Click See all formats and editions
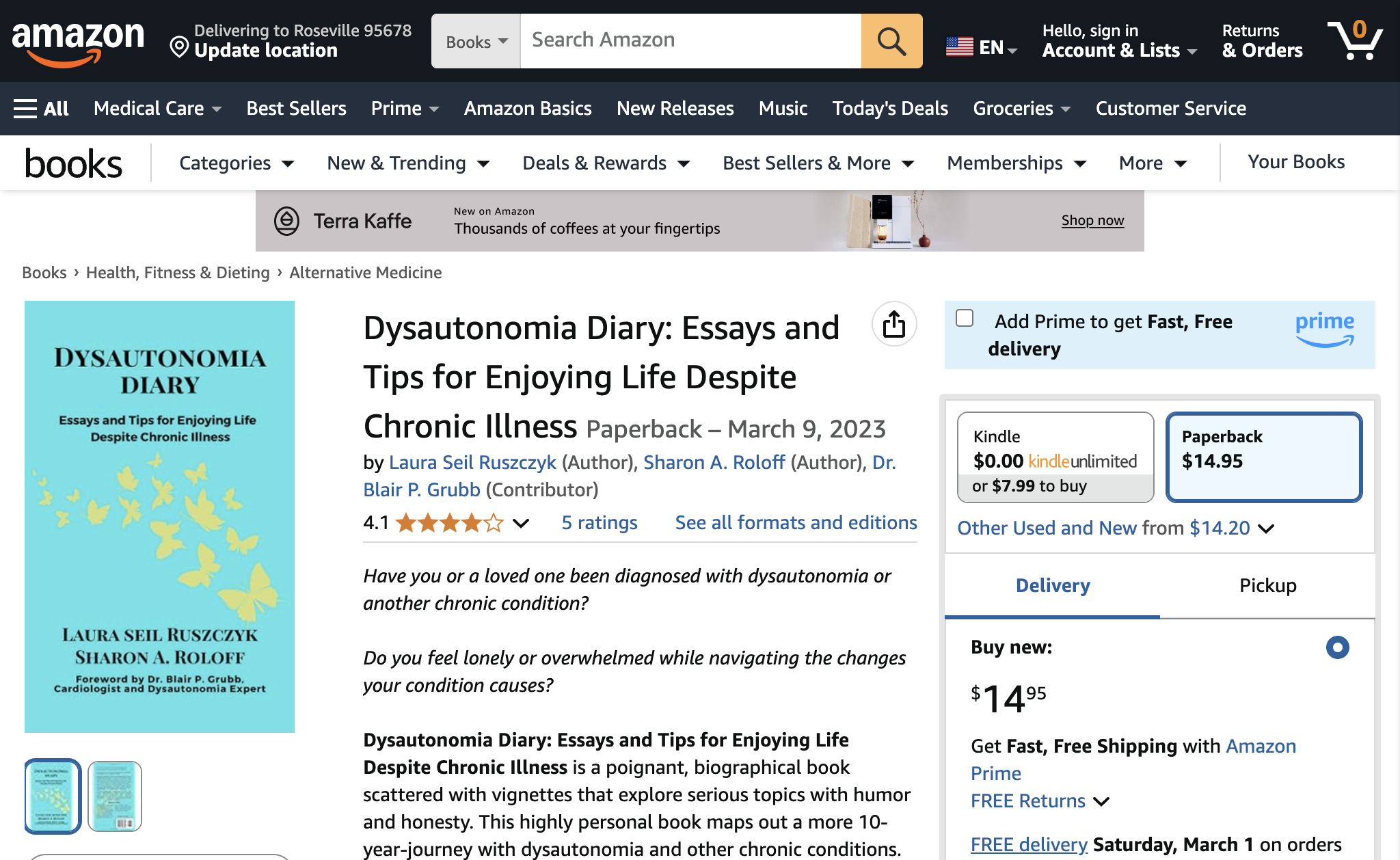1400x860 pixels. tap(796, 523)
